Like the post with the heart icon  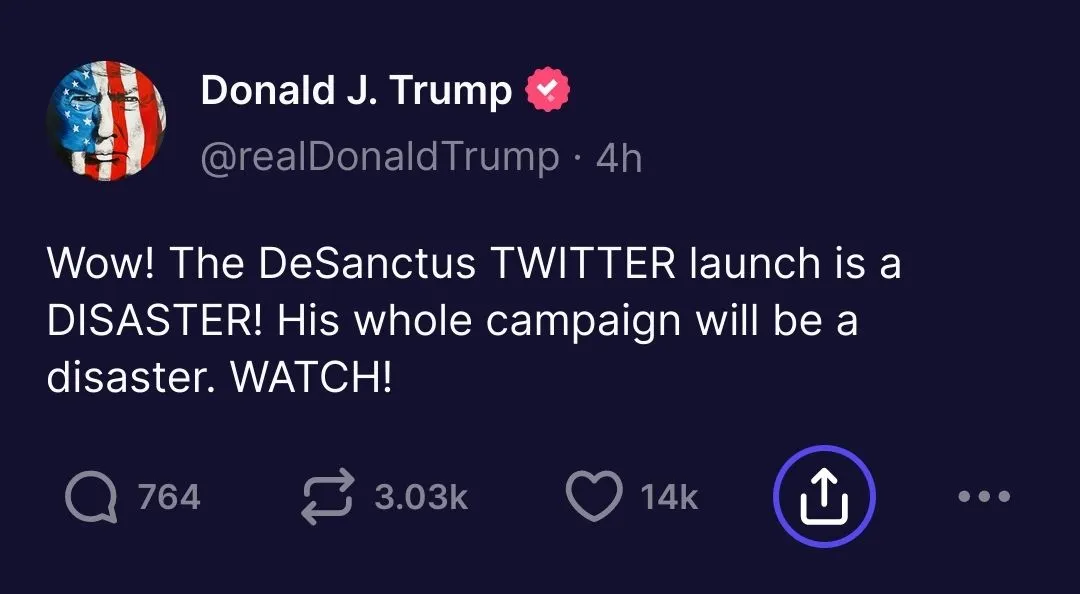pos(594,497)
